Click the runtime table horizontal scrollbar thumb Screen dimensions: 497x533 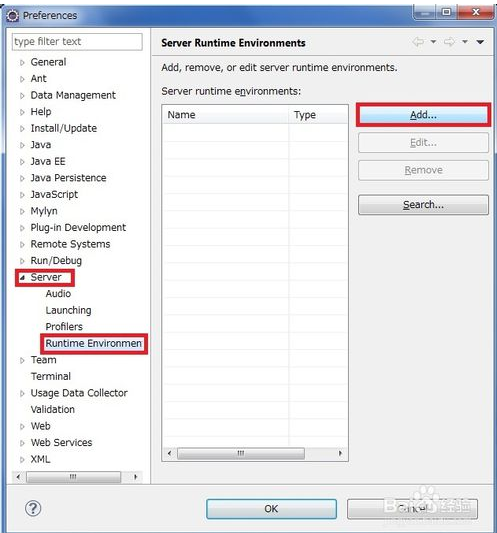241,453
